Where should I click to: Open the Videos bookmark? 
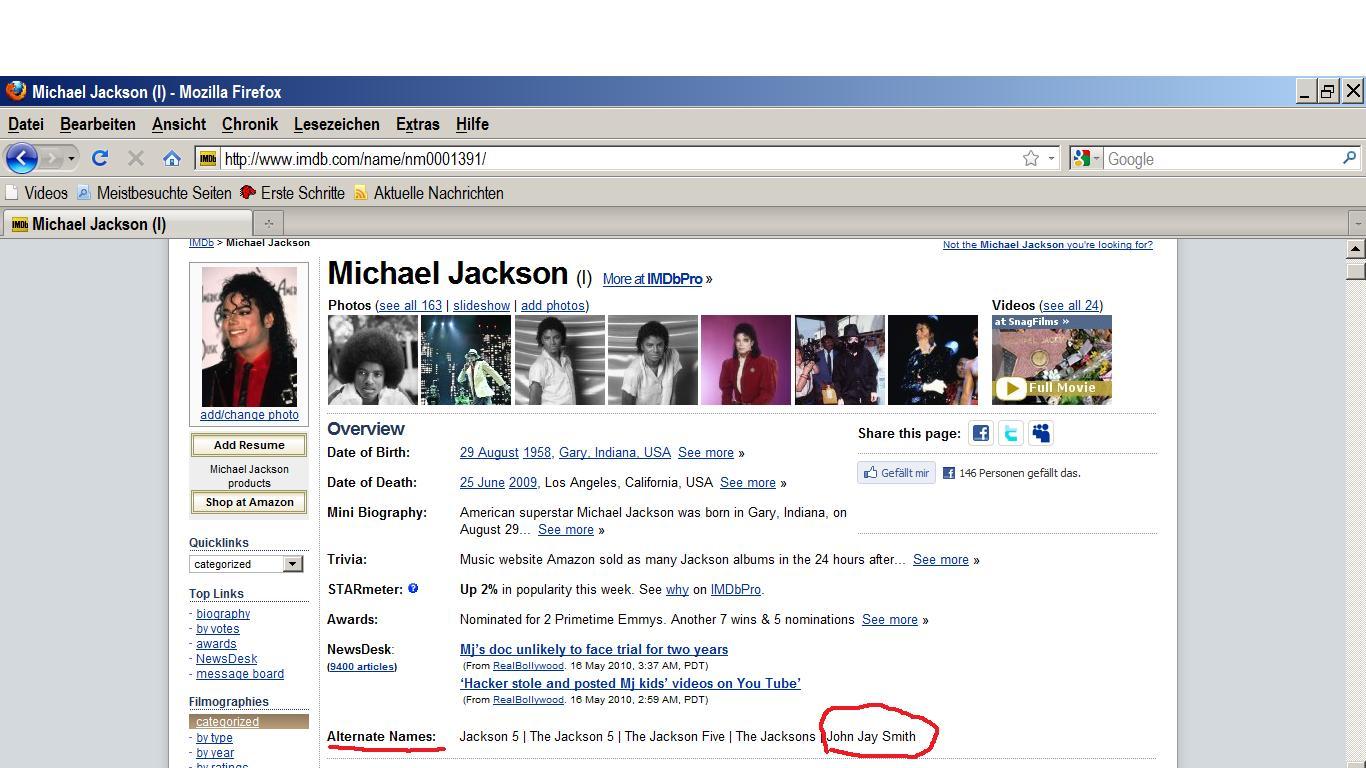coord(36,193)
